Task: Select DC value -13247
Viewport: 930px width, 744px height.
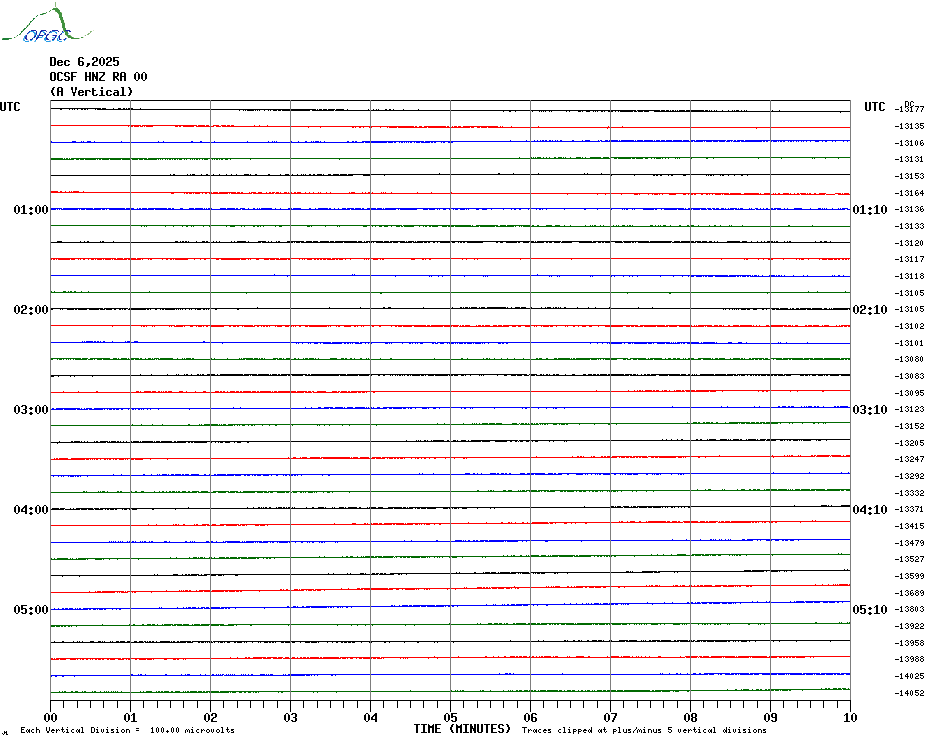Action: click(910, 460)
